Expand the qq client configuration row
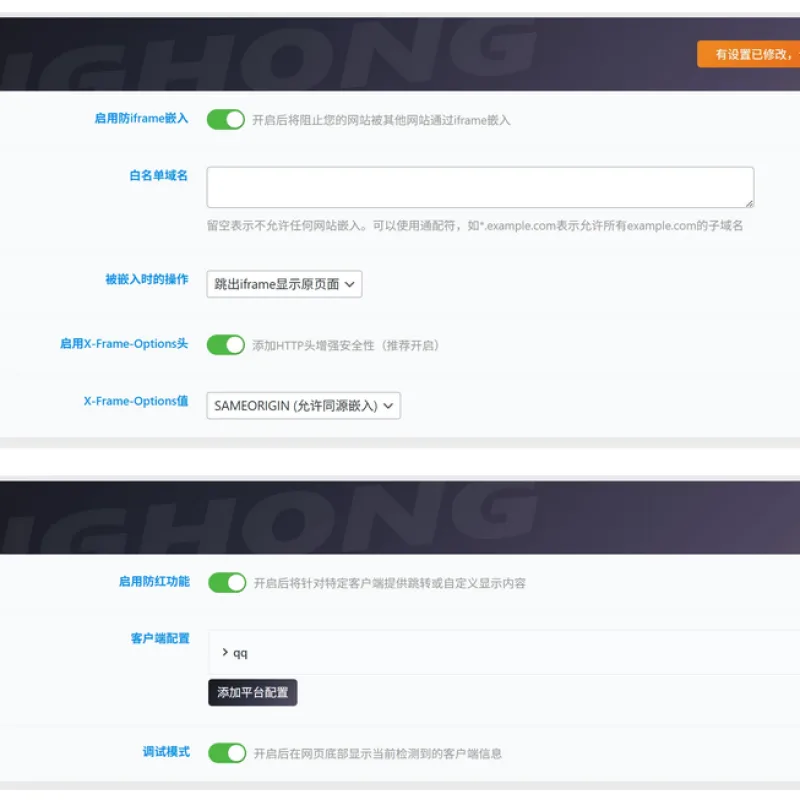The image size is (800, 800). point(504,653)
